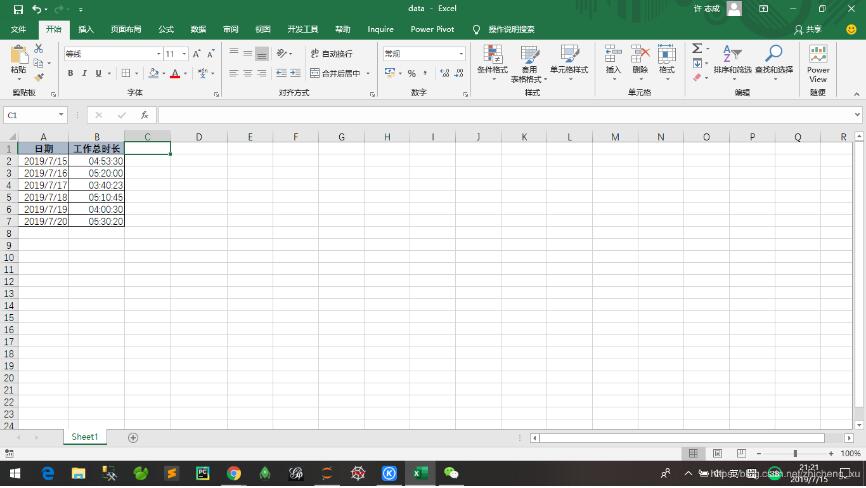Click the Power View button
This screenshot has height=488, width=866.
pos(818,63)
